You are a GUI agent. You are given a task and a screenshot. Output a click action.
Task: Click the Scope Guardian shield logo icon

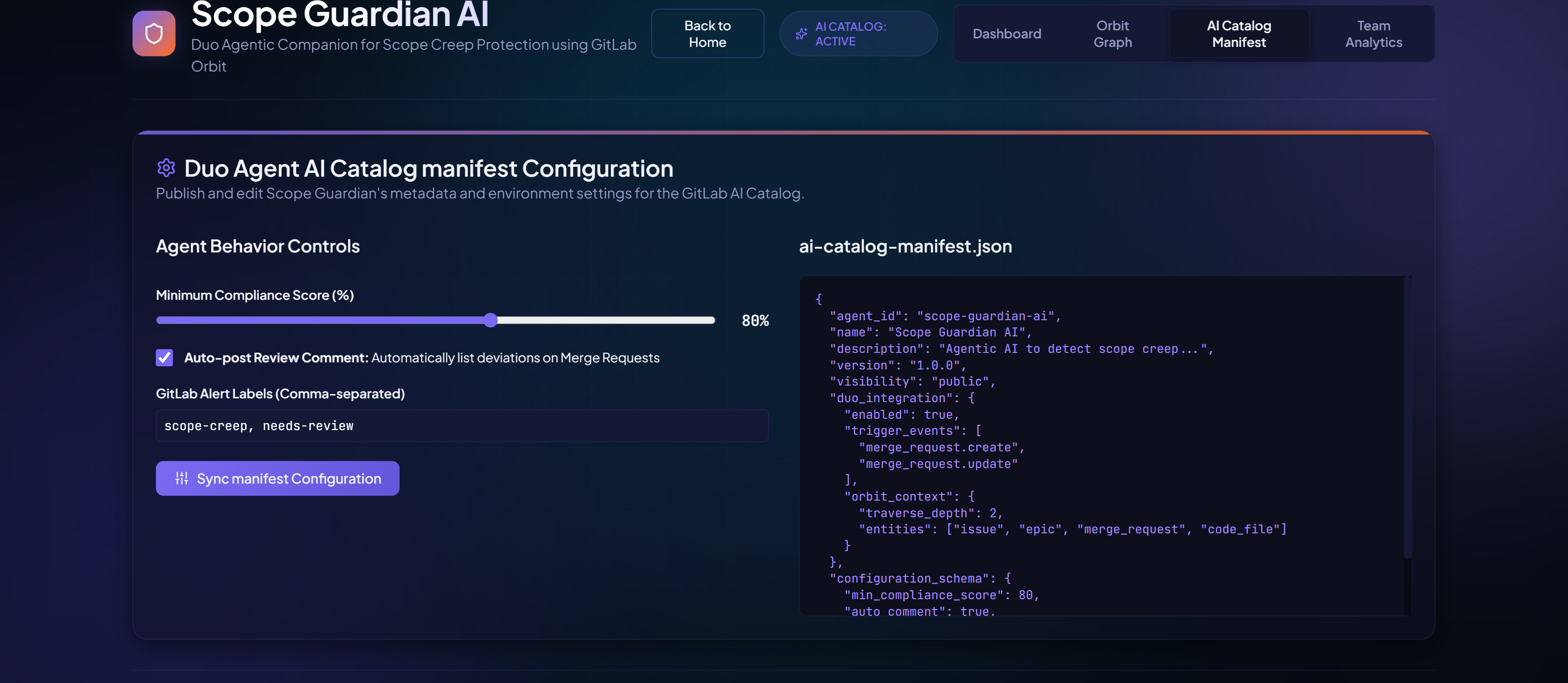(154, 34)
